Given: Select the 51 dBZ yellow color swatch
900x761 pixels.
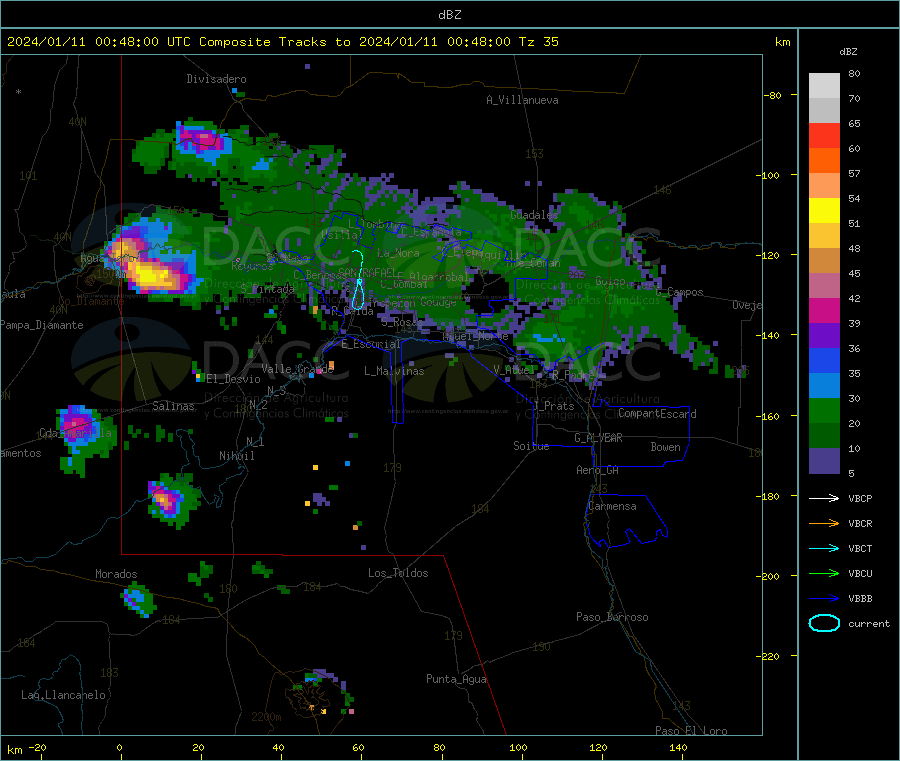Looking at the screenshot, I should 824,211.
